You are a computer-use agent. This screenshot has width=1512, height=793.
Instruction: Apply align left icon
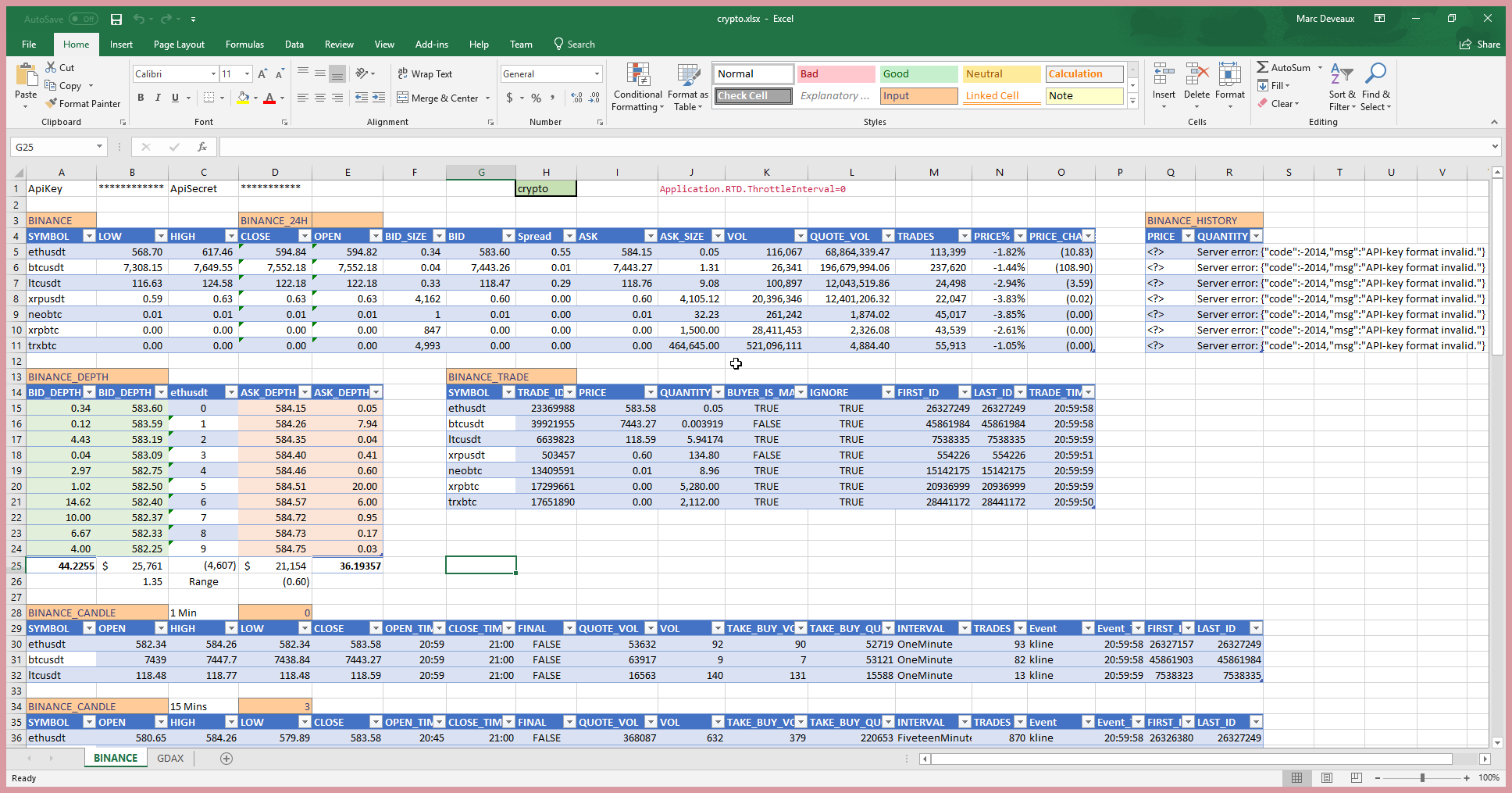click(x=303, y=98)
